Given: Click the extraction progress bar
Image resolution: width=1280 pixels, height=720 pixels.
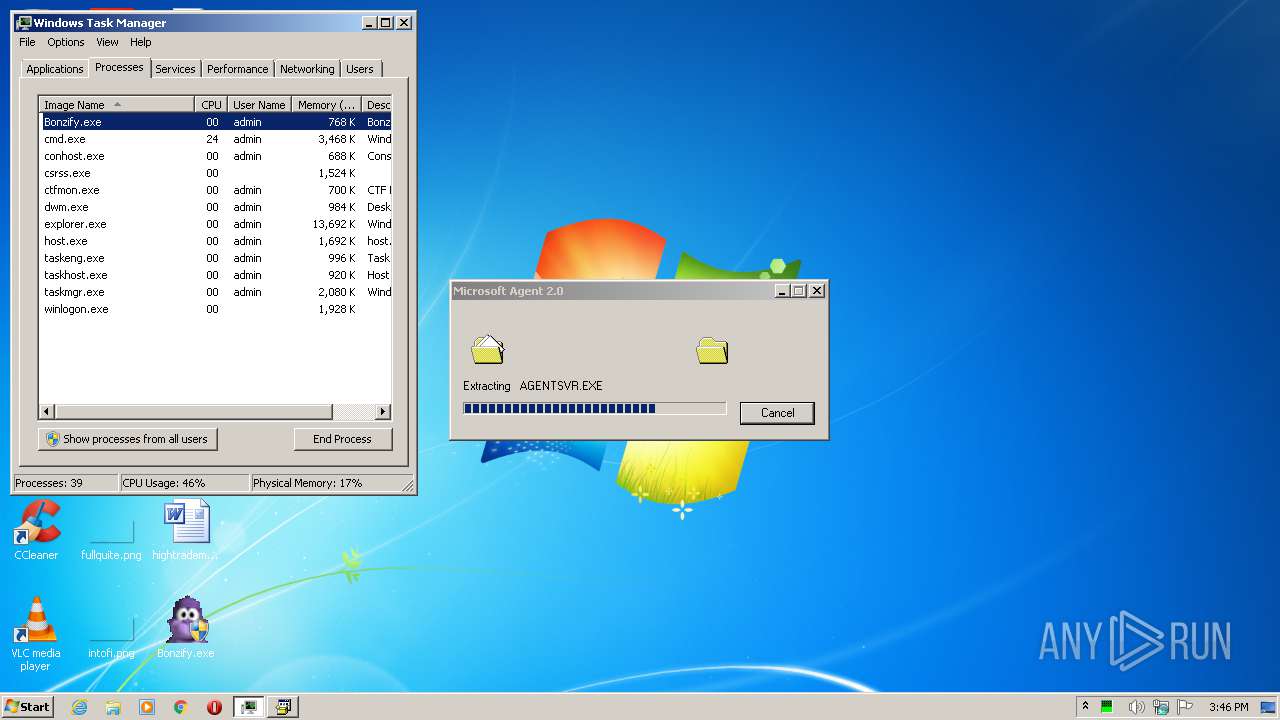Looking at the screenshot, I should click(x=594, y=408).
